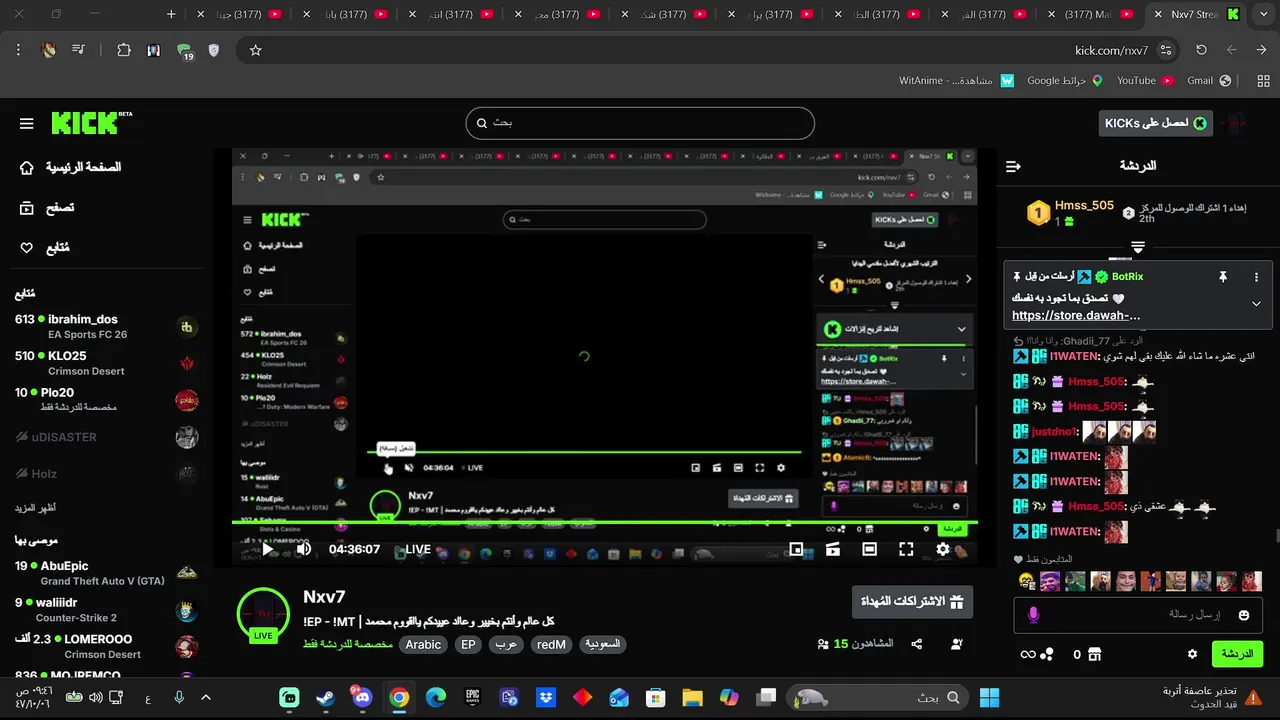The height and width of the screenshot is (720, 1280).
Task: Open ibrahim_dos channel in the followed list
Action: click(107, 326)
